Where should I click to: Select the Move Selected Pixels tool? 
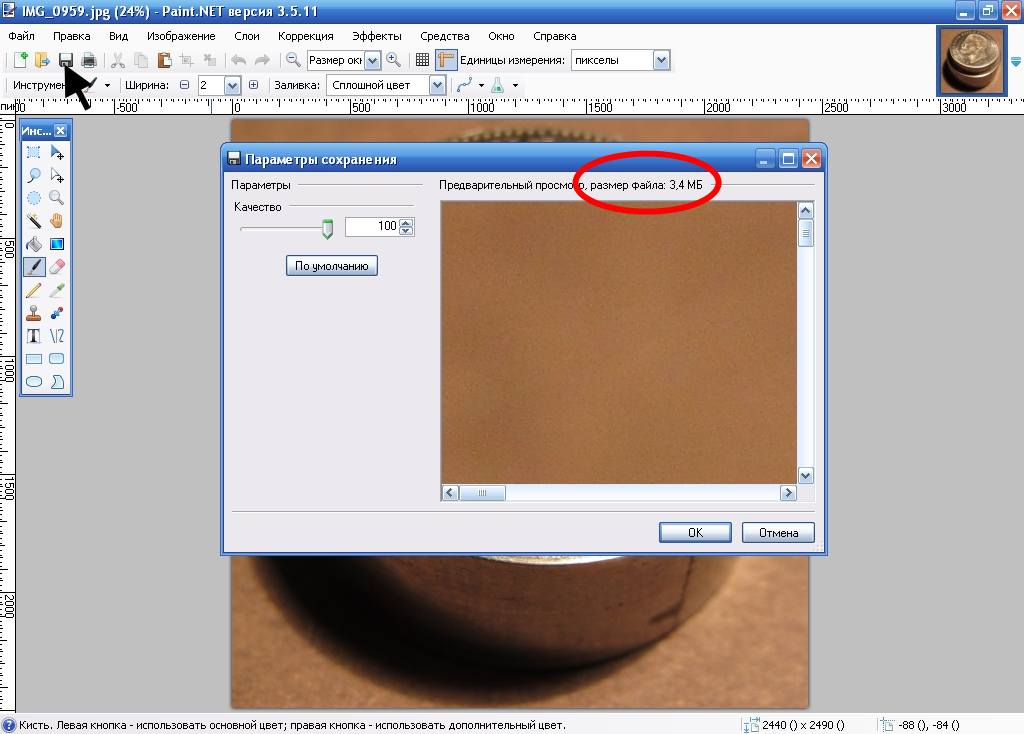[x=57, y=153]
